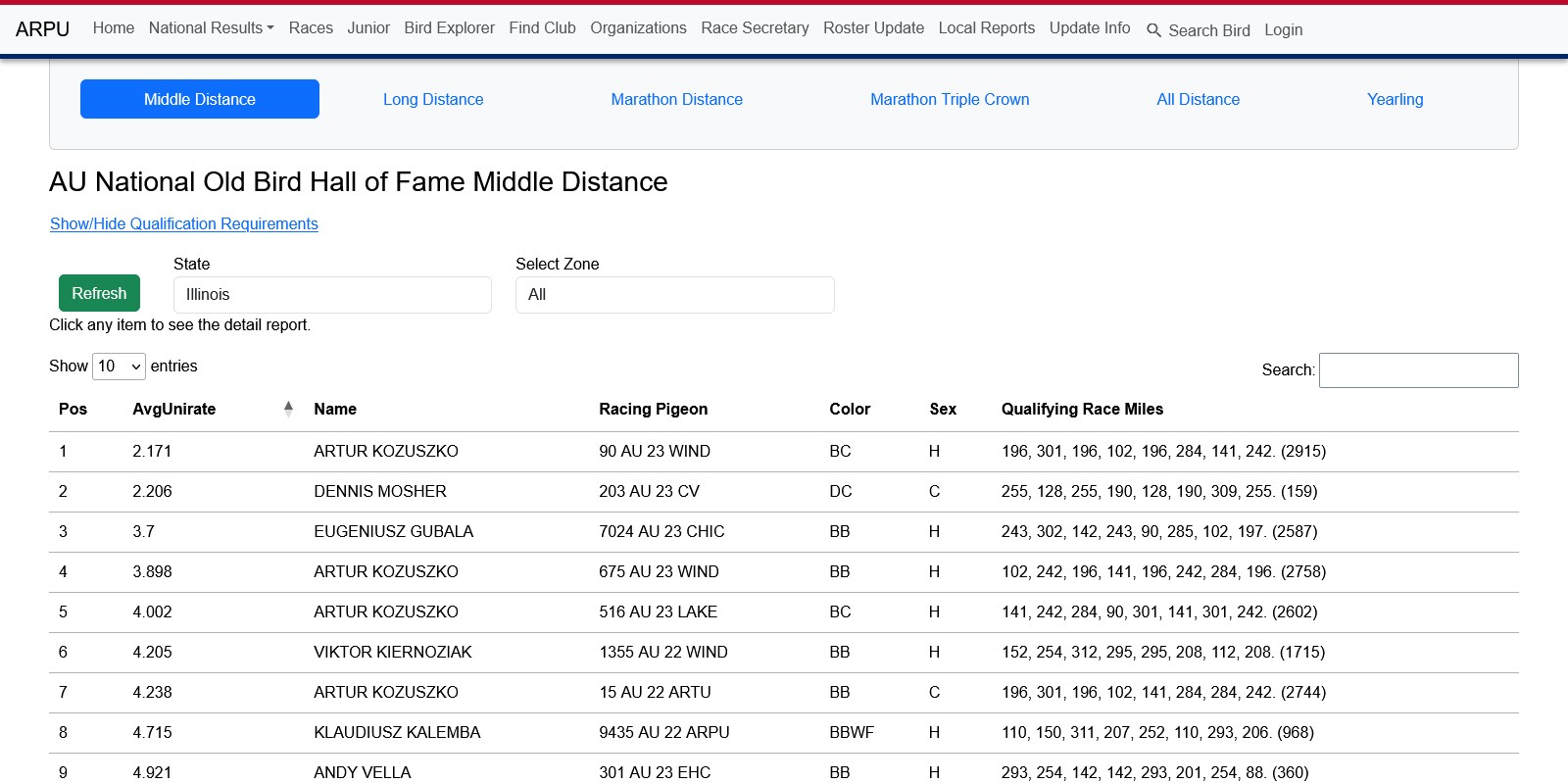Click the Login link in navbar

coord(1283,30)
